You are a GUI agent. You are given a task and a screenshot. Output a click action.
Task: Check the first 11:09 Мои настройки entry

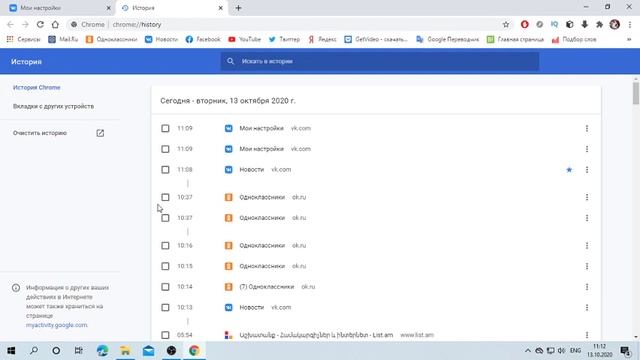[x=165, y=129]
